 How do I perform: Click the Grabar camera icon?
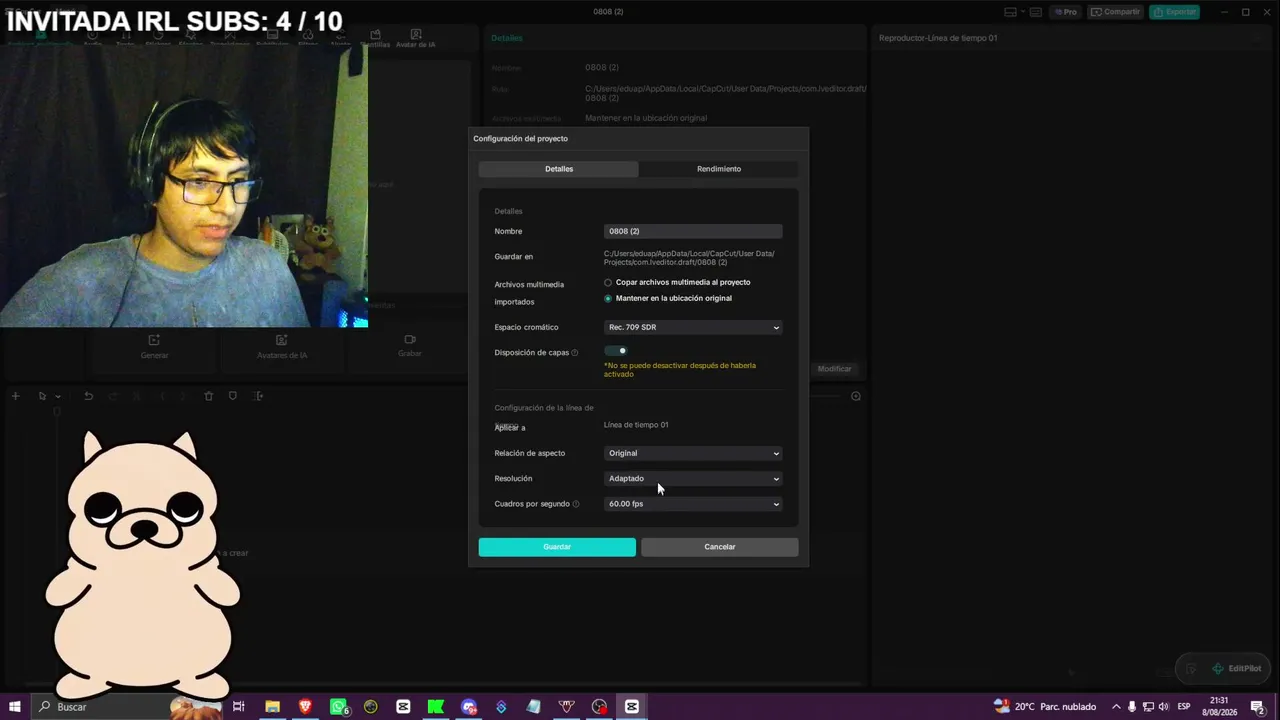coord(410,339)
